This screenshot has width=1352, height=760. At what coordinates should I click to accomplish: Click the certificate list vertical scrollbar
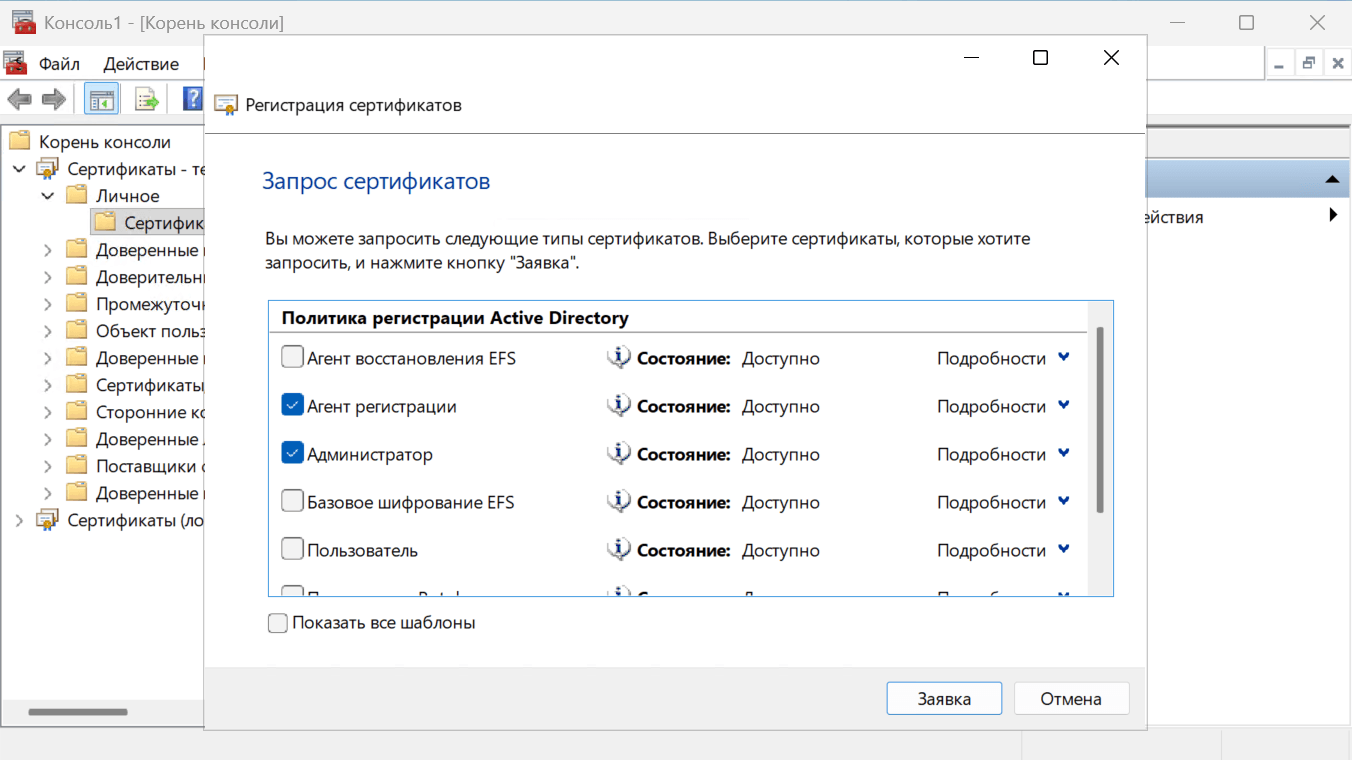[1100, 420]
